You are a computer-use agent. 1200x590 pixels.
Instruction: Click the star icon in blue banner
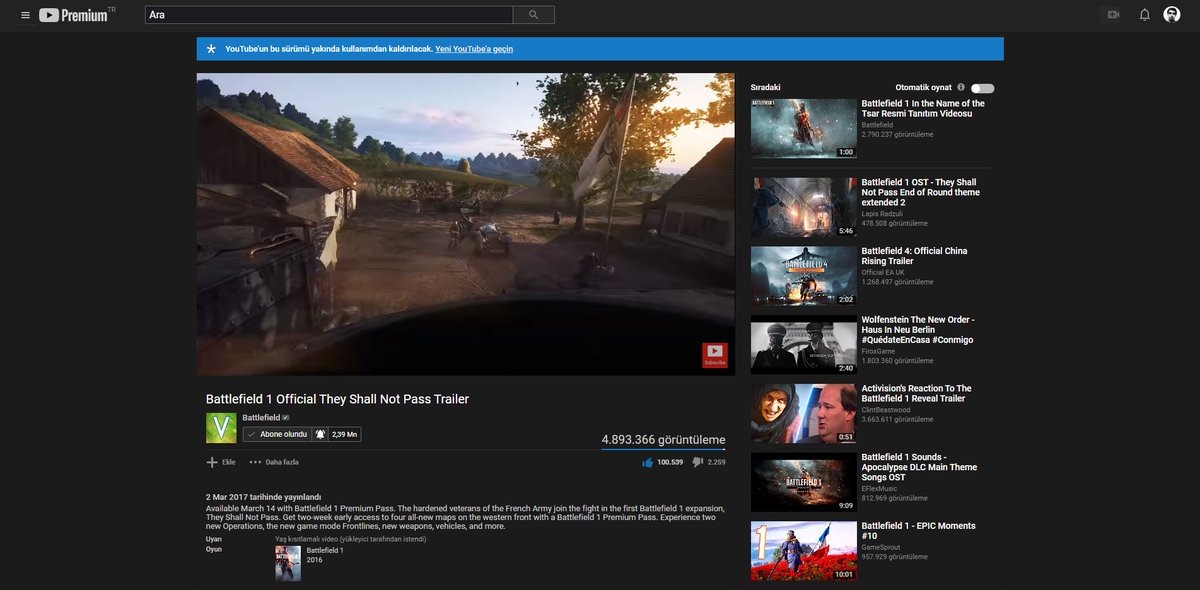[210, 48]
